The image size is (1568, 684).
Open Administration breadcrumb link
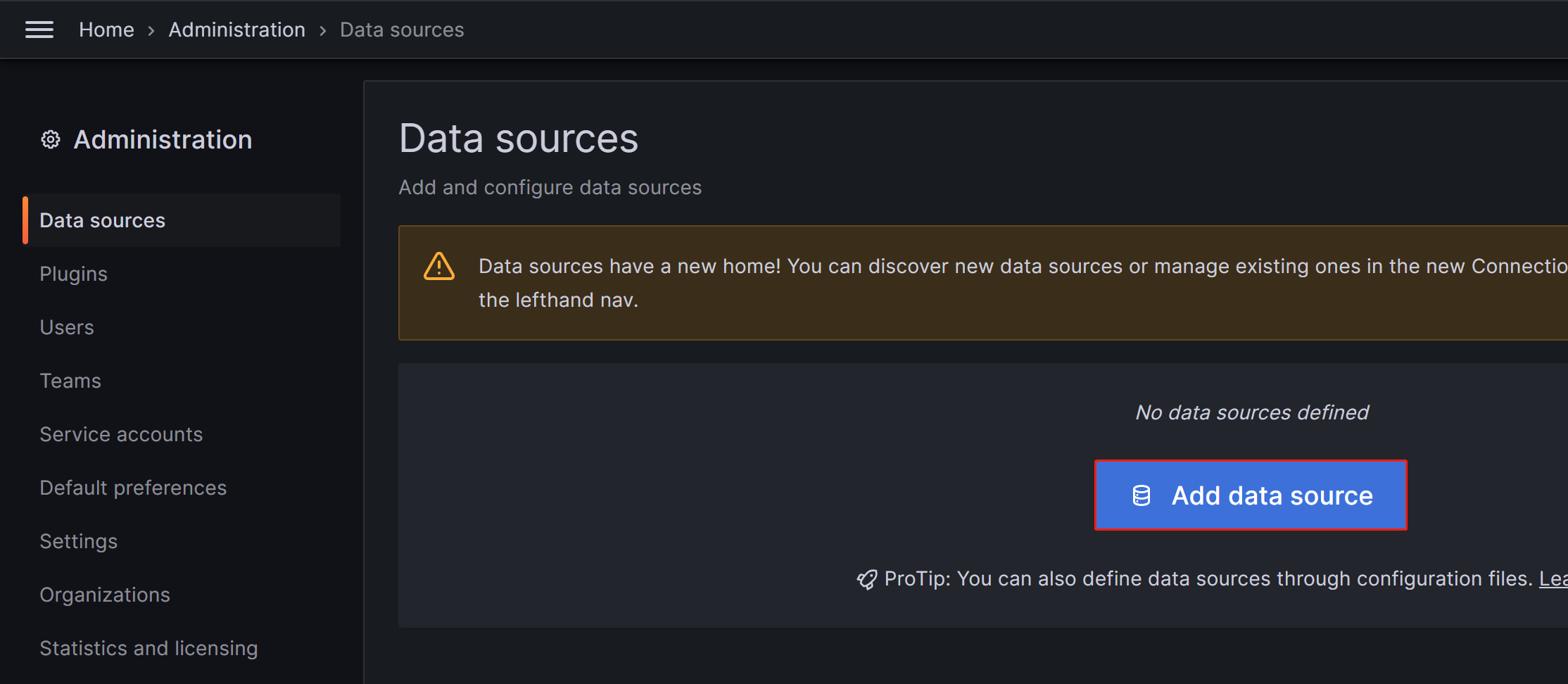[236, 30]
